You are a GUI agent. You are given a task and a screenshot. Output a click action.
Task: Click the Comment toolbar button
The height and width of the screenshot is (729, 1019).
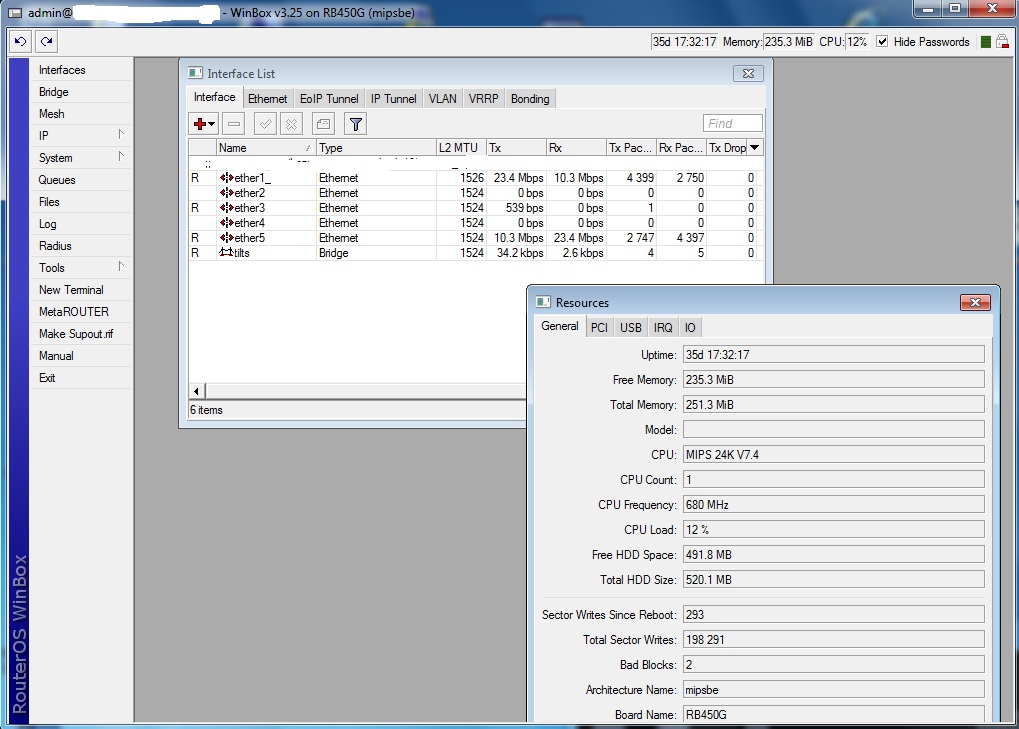pyautogui.click(x=323, y=123)
